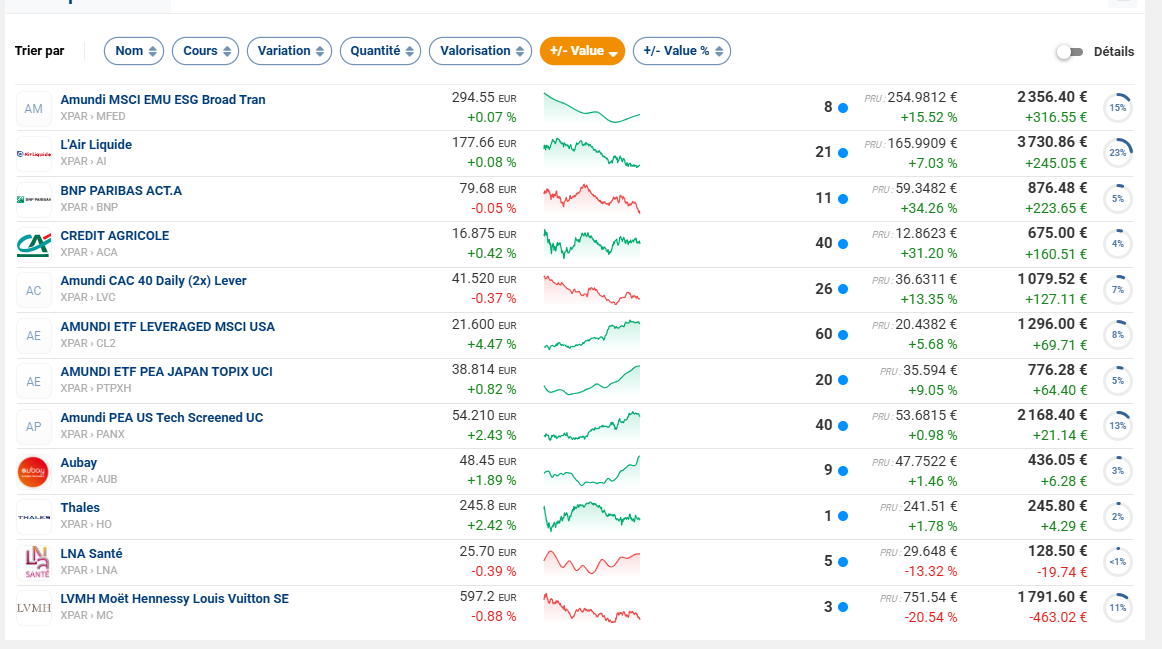Viewport: 1162px width, 649px height.
Task: Open the Amundi MSCI EMU ESG Broad Tran link
Action: [163, 99]
